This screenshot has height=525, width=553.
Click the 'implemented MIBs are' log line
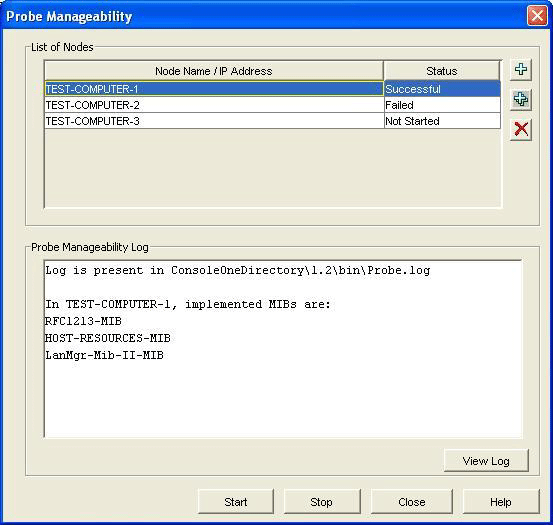coord(188,304)
